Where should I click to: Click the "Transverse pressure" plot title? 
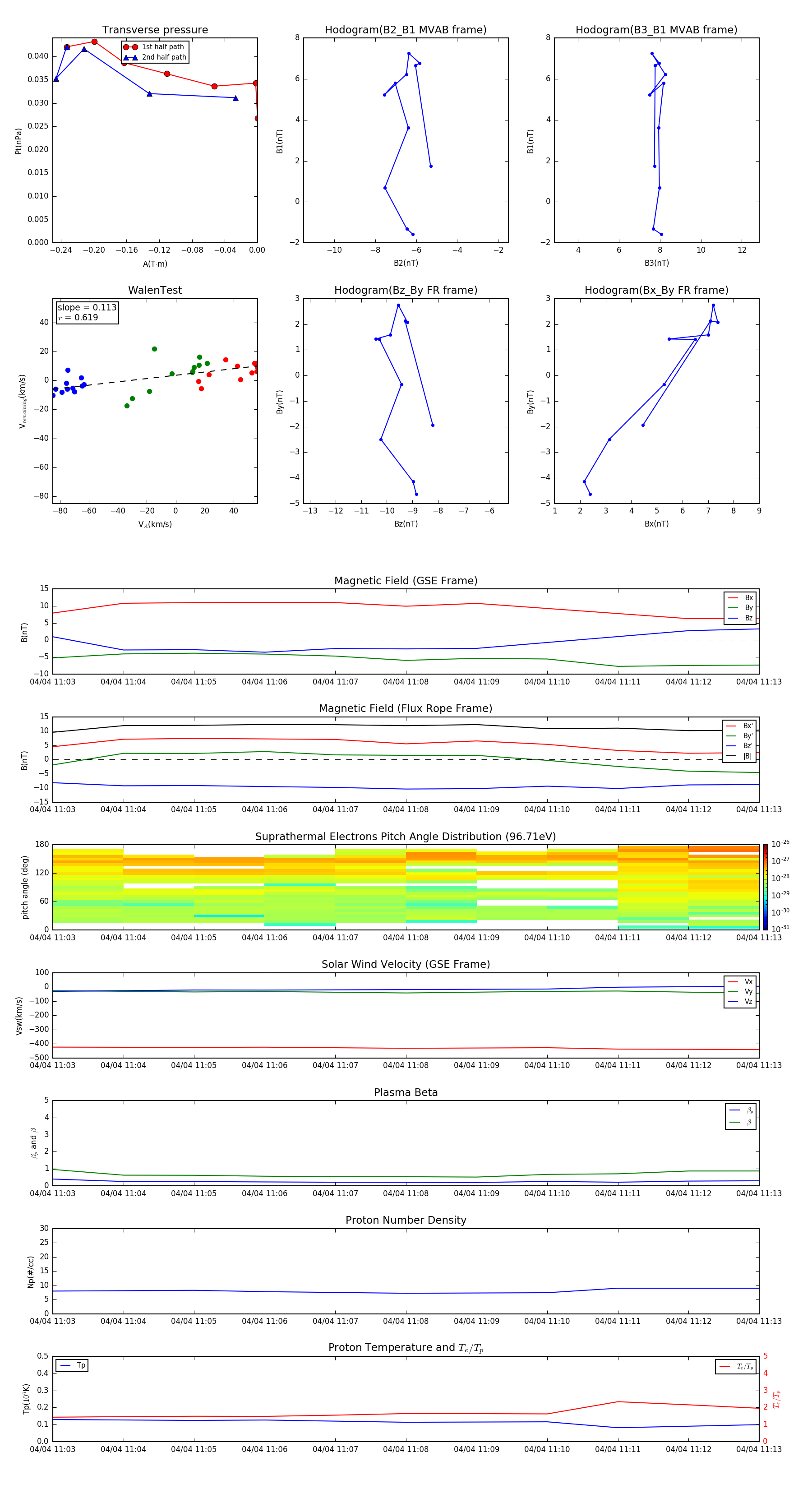tap(155, 30)
